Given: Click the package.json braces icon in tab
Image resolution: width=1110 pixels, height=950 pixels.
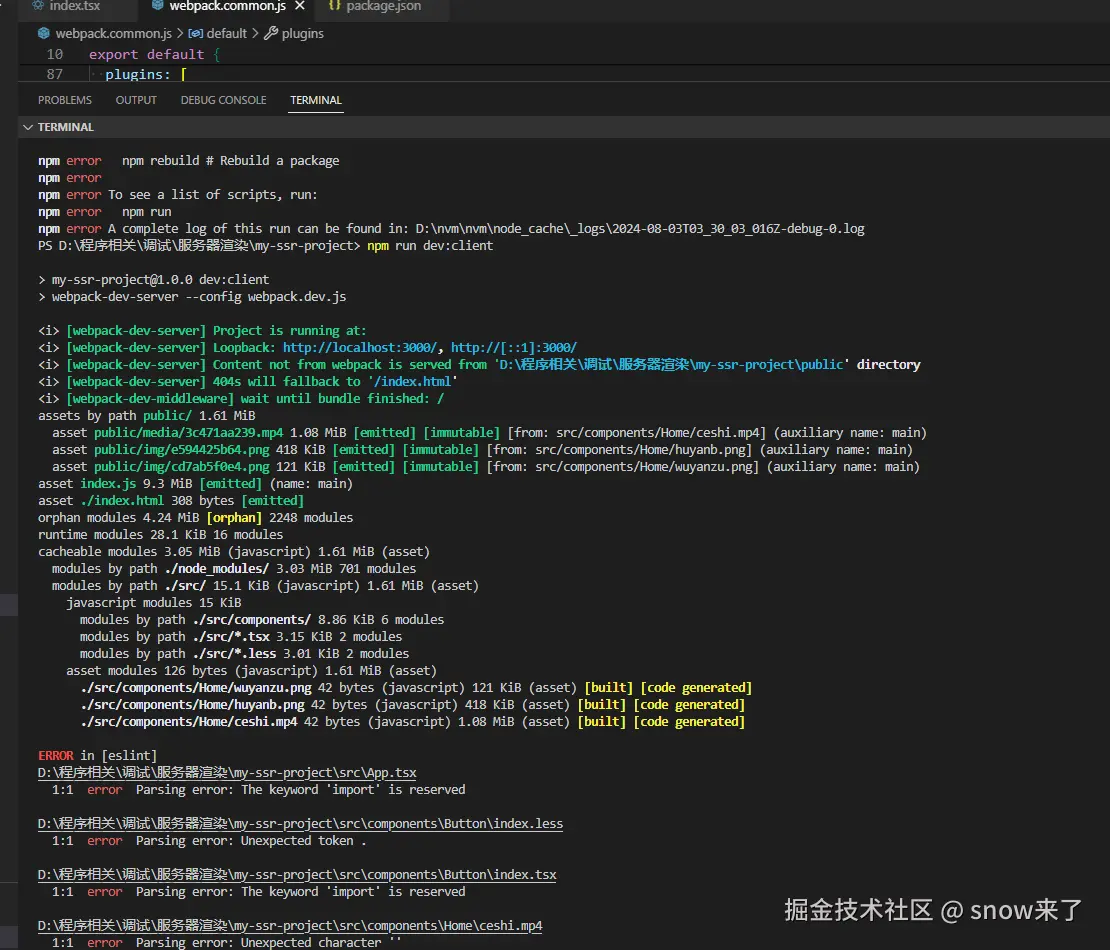Looking at the screenshot, I should (334, 6).
